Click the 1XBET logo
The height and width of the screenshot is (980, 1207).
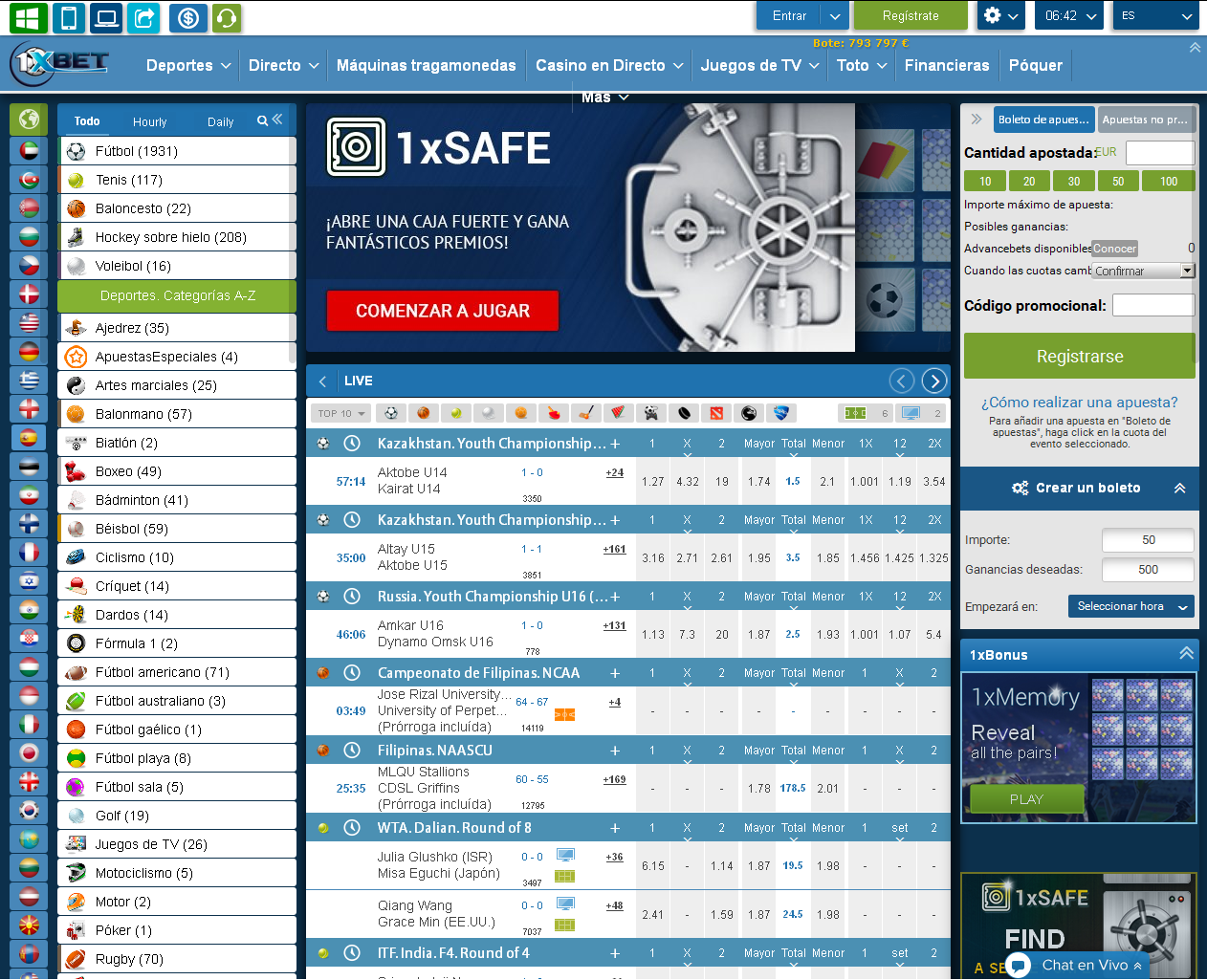[x=59, y=64]
